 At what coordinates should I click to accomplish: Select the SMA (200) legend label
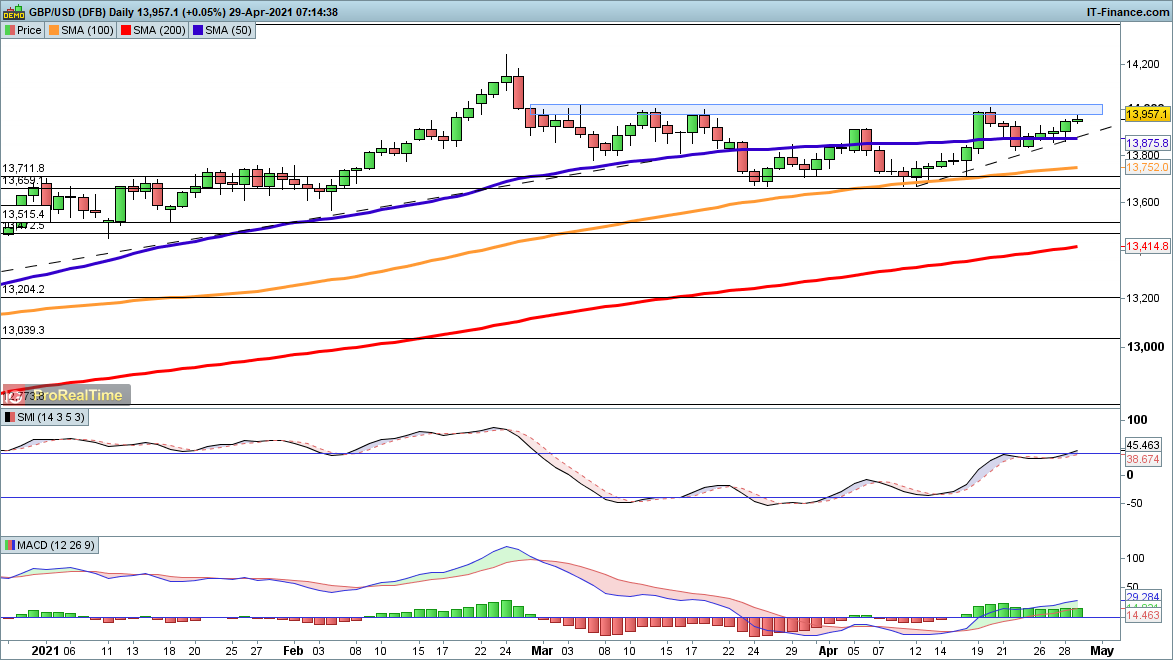[147, 30]
